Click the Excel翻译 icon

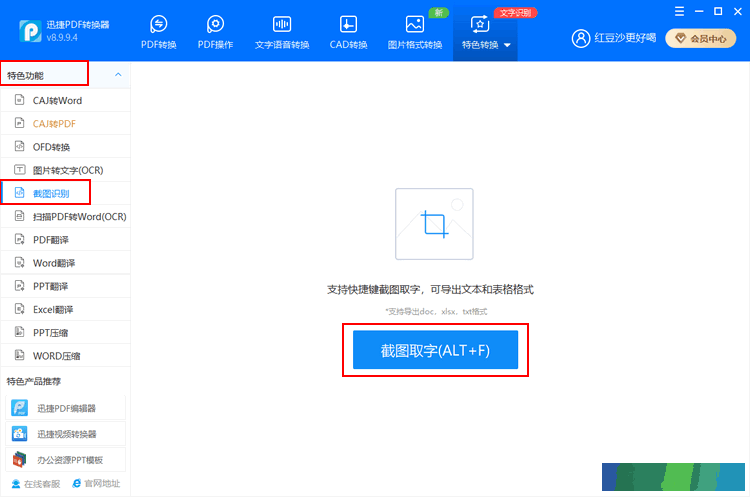[19, 309]
